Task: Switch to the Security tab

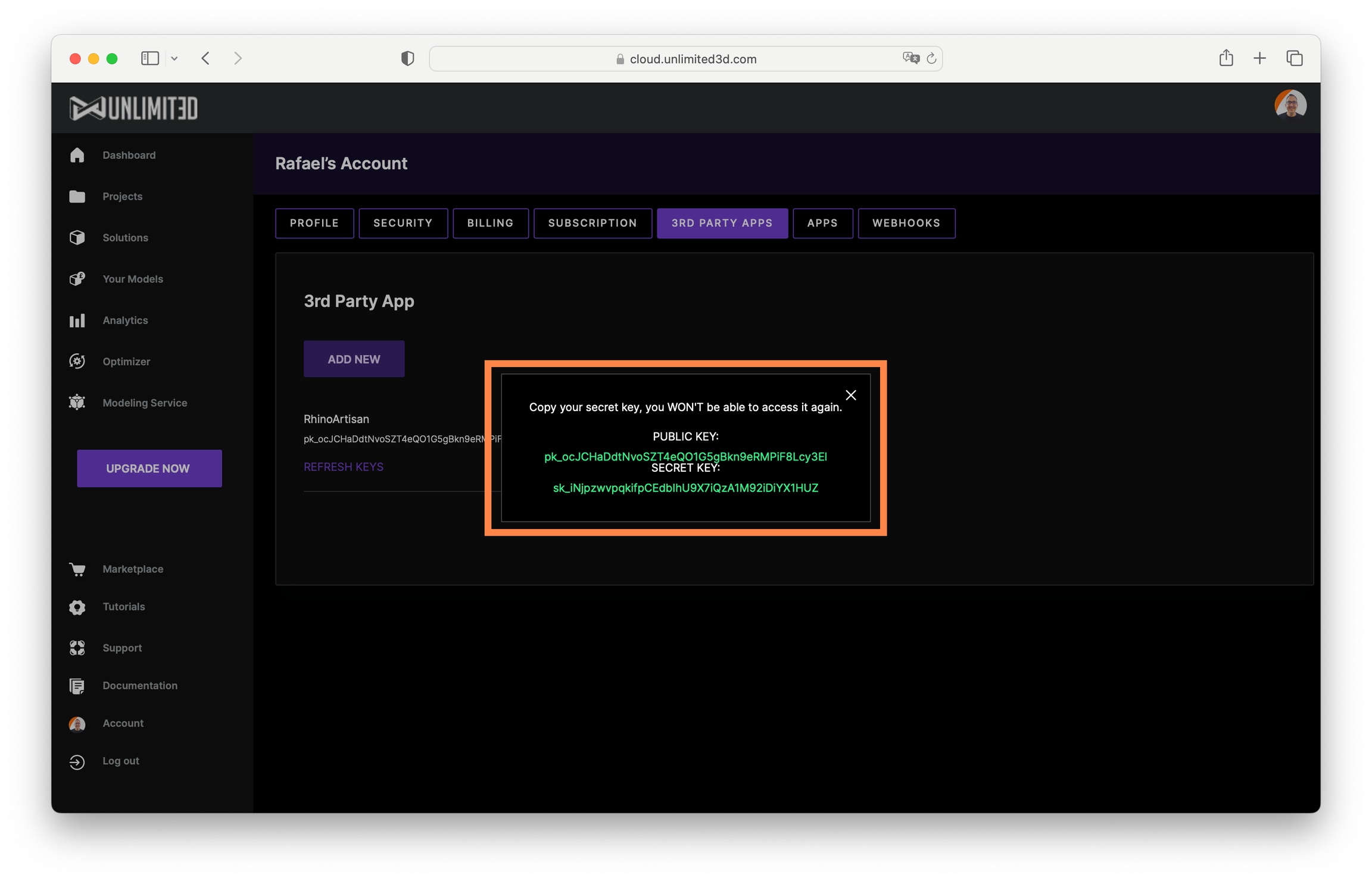Action: tap(403, 223)
